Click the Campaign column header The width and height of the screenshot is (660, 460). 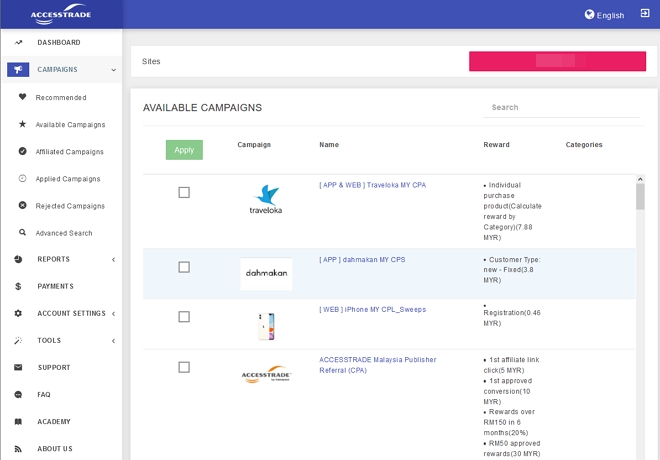254,144
